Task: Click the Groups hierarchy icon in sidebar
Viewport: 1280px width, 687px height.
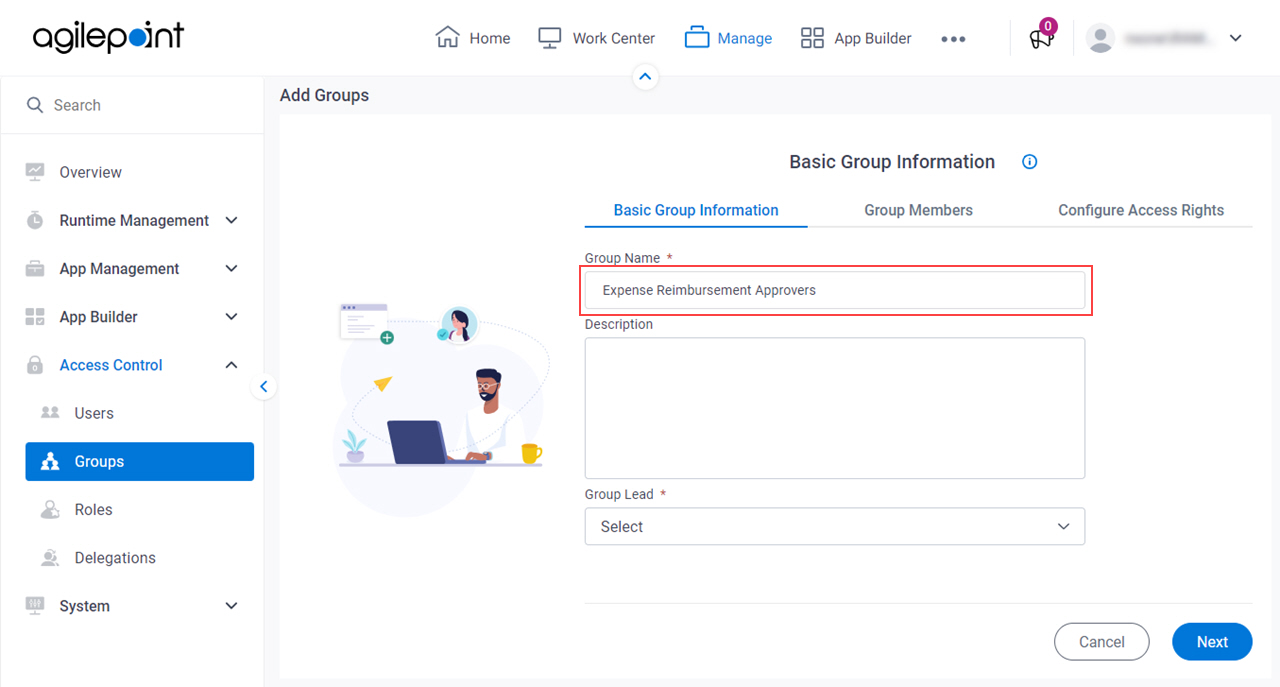Action: (50, 461)
